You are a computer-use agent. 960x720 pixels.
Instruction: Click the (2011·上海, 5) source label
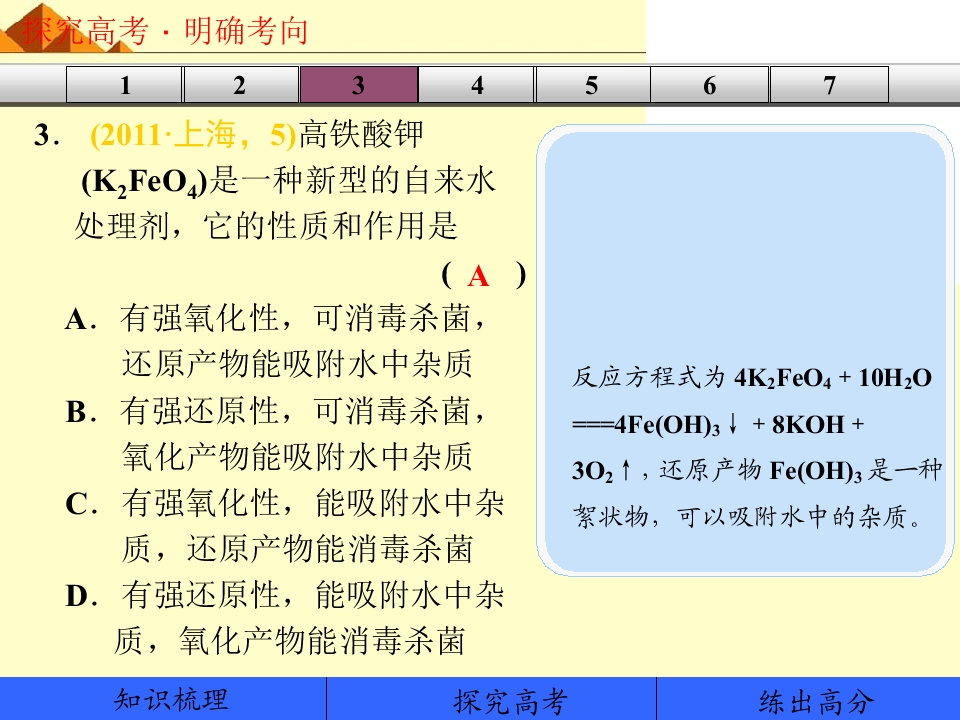(x=193, y=135)
